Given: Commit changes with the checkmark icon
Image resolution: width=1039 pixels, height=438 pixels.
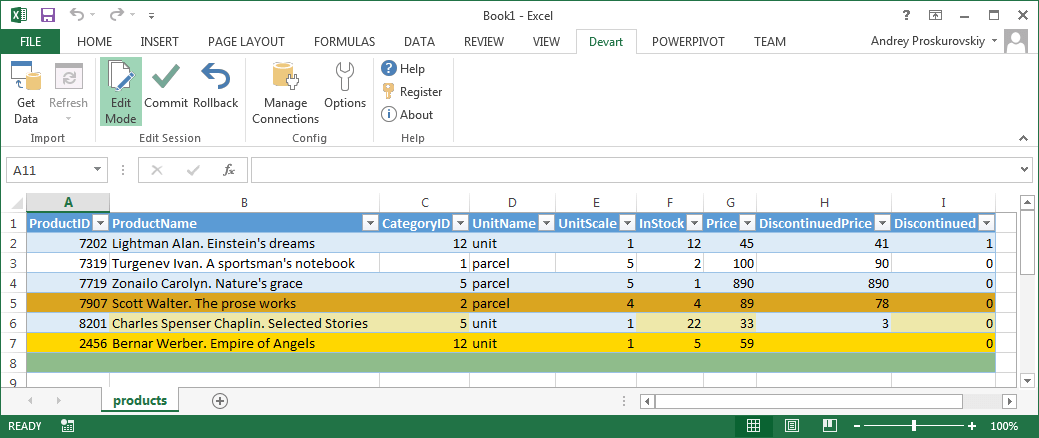Looking at the screenshot, I should pyautogui.click(x=166, y=77).
